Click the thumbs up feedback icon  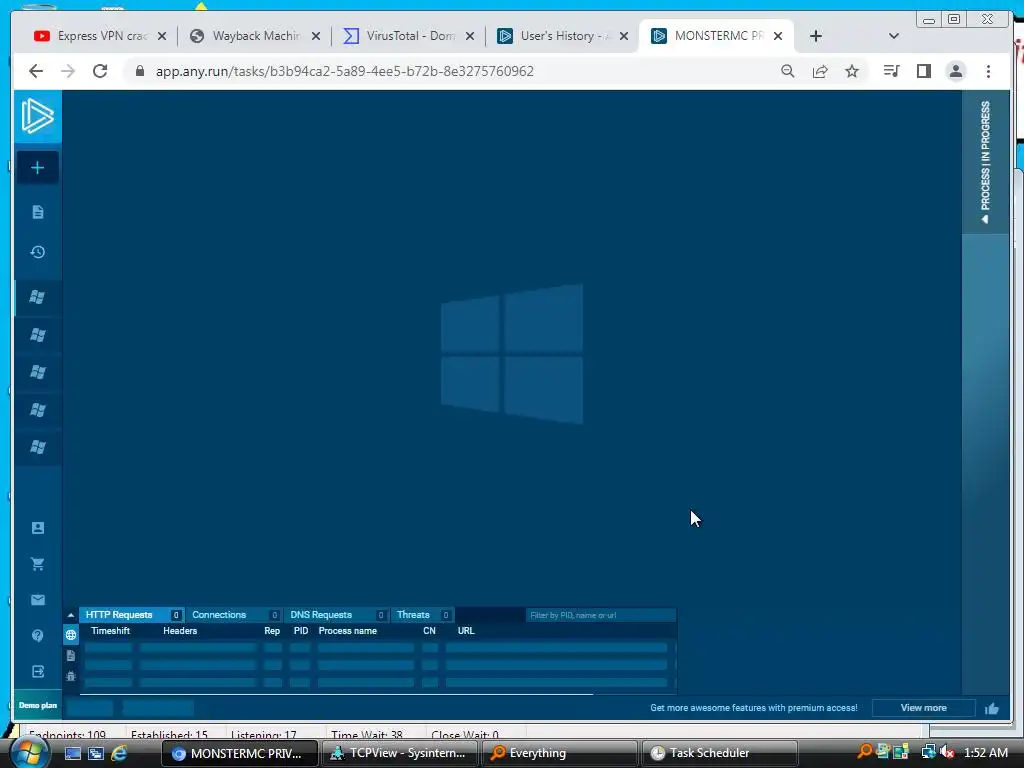click(992, 709)
